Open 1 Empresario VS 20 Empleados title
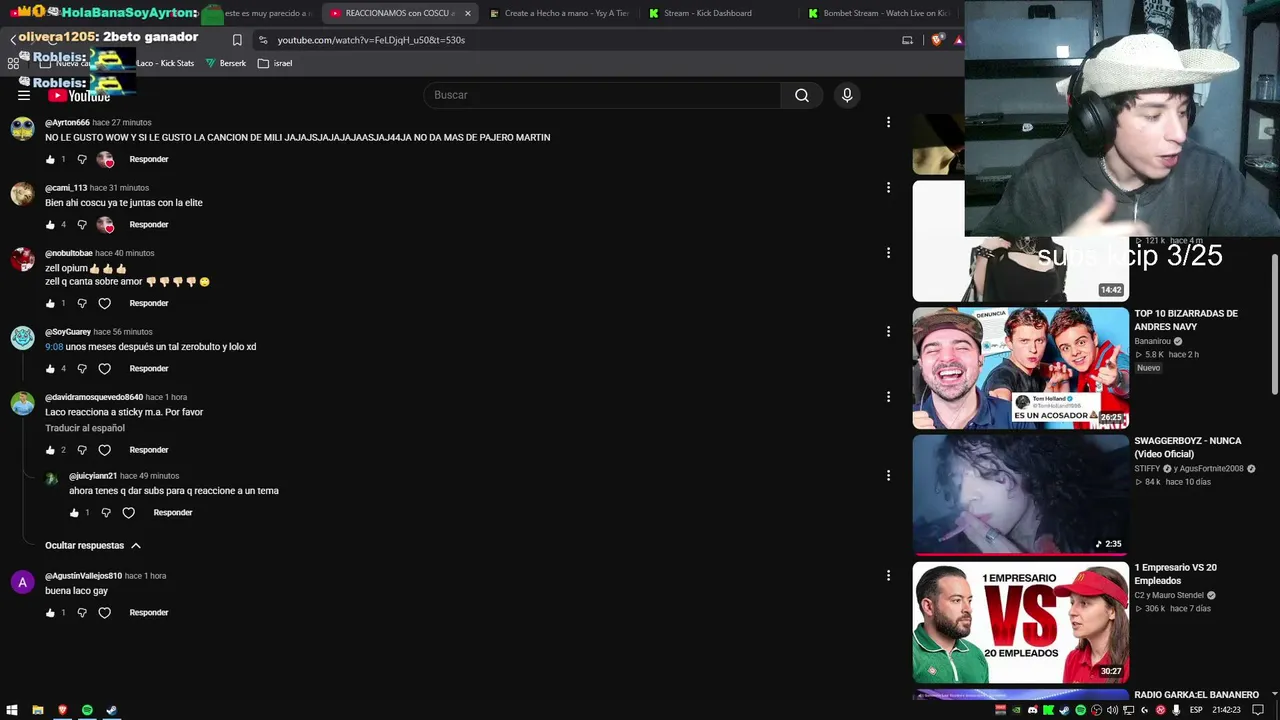 click(x=1175, y=574)
